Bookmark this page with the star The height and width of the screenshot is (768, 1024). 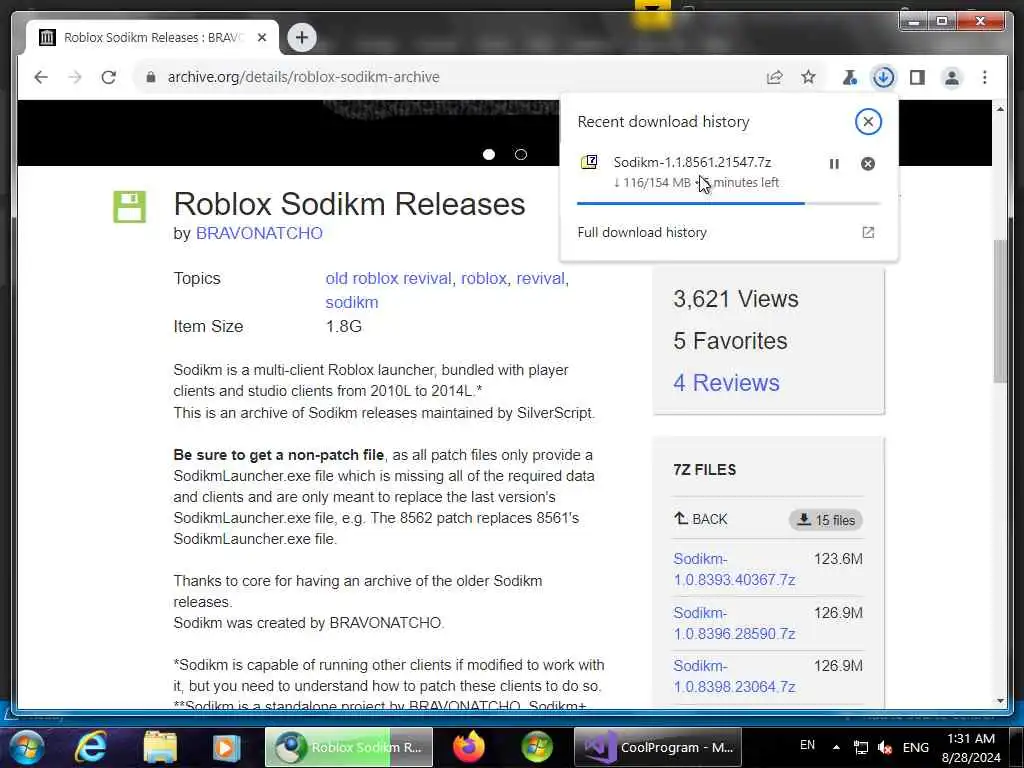[x=808, y=77]
